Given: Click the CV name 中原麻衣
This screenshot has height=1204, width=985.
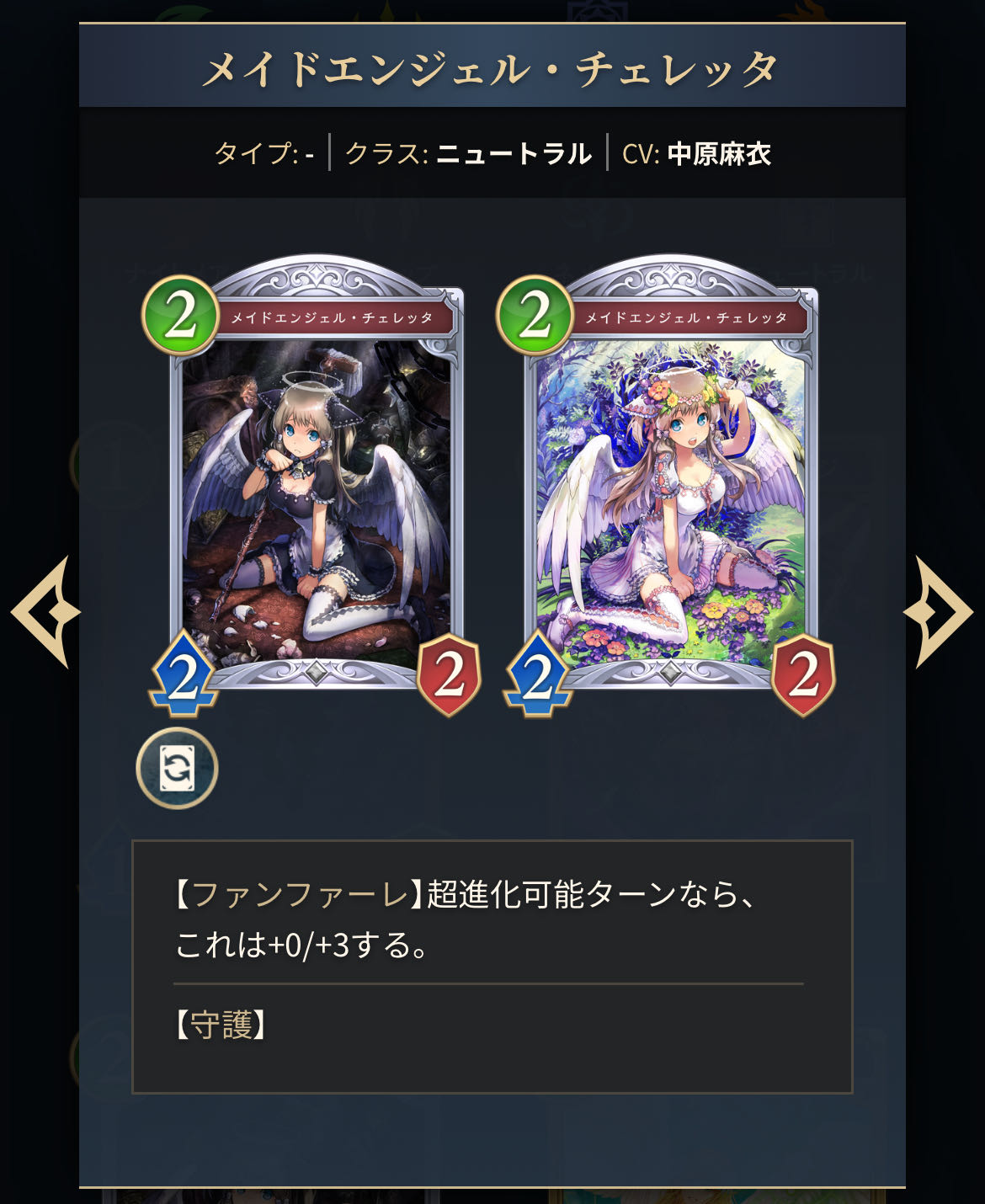Looking at the screenshot, I should click(720, 153).
